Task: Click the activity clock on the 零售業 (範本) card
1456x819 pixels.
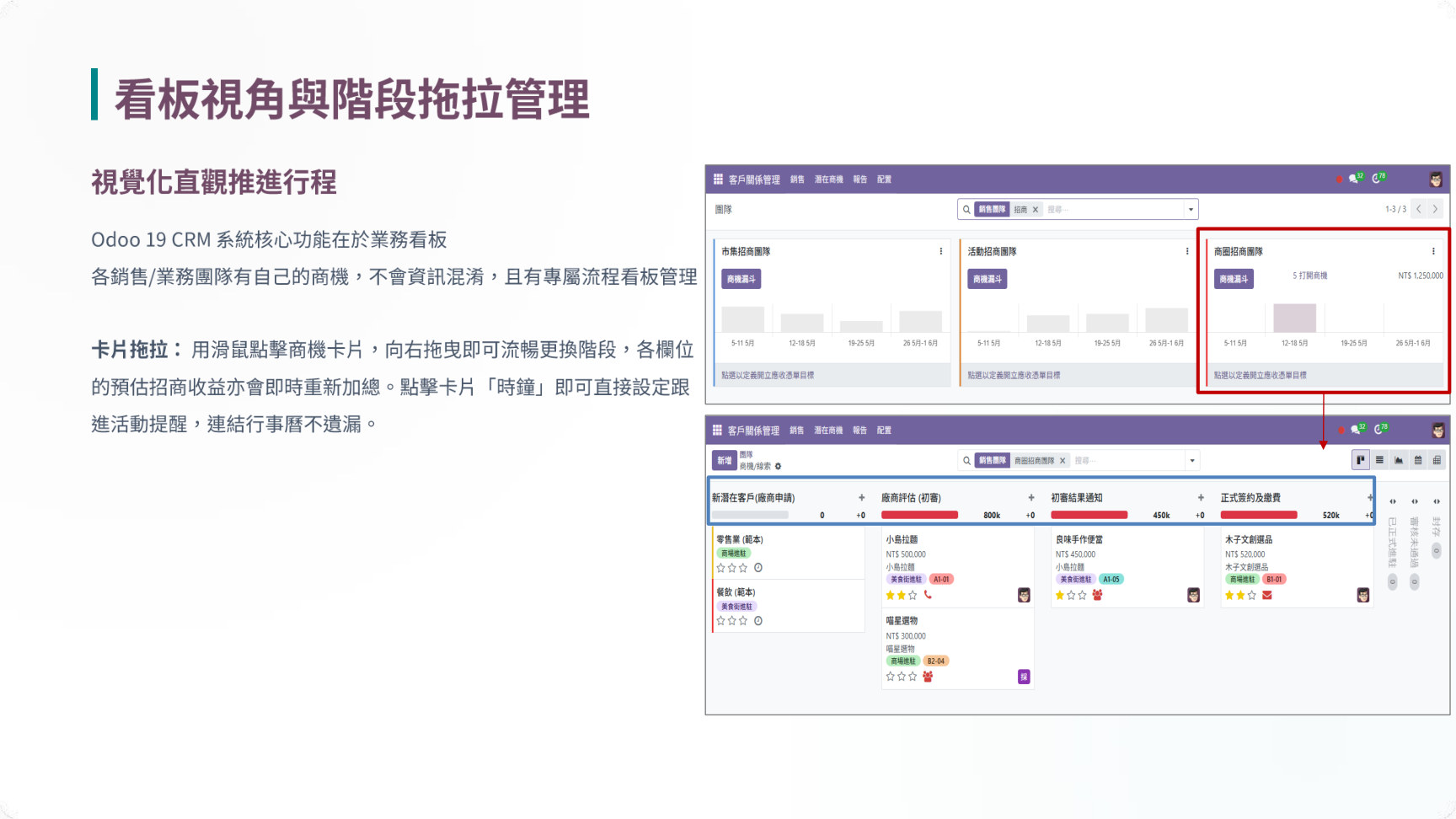Action: click(758, 568)
